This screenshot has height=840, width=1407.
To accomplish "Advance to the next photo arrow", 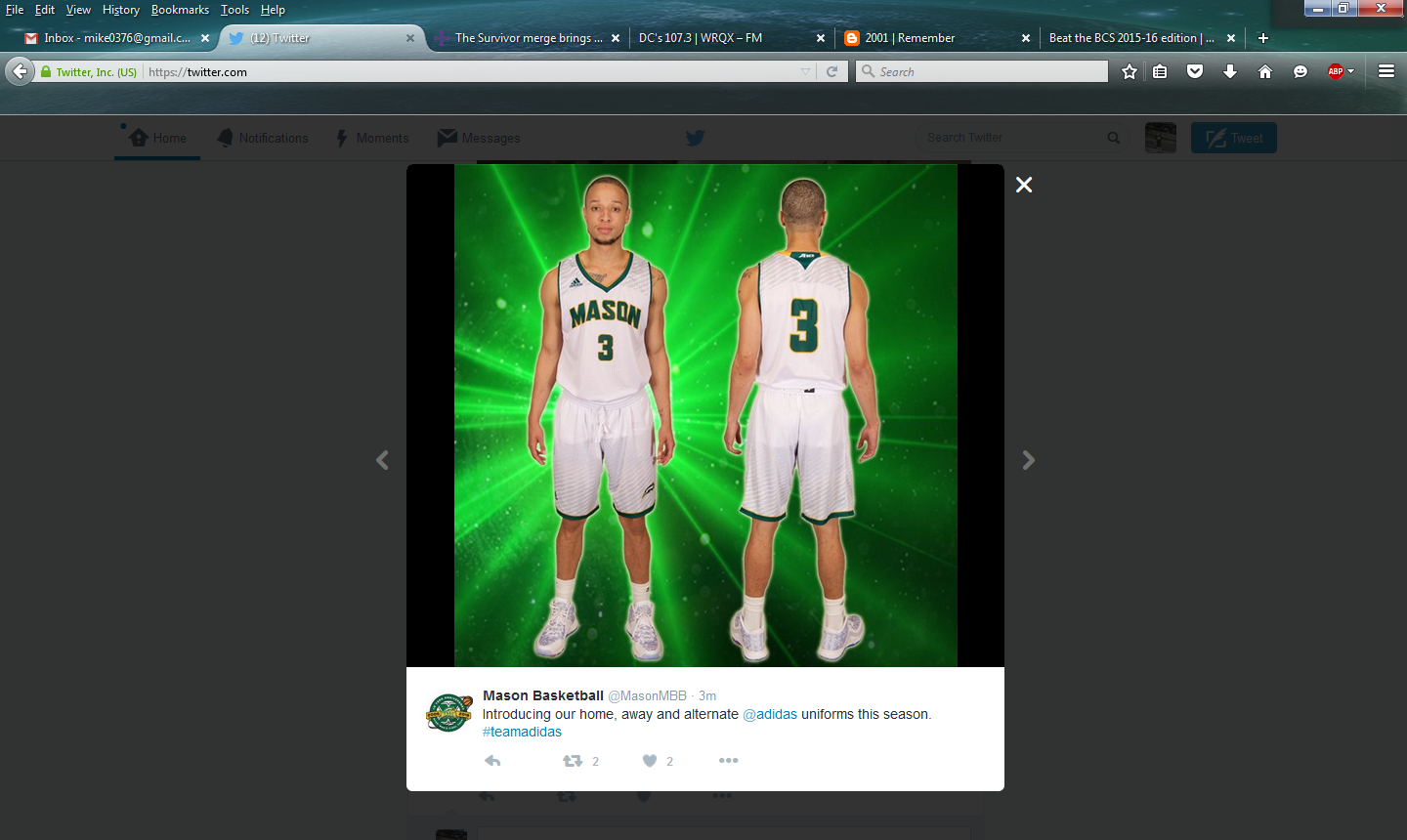I will coord(1028,460).
